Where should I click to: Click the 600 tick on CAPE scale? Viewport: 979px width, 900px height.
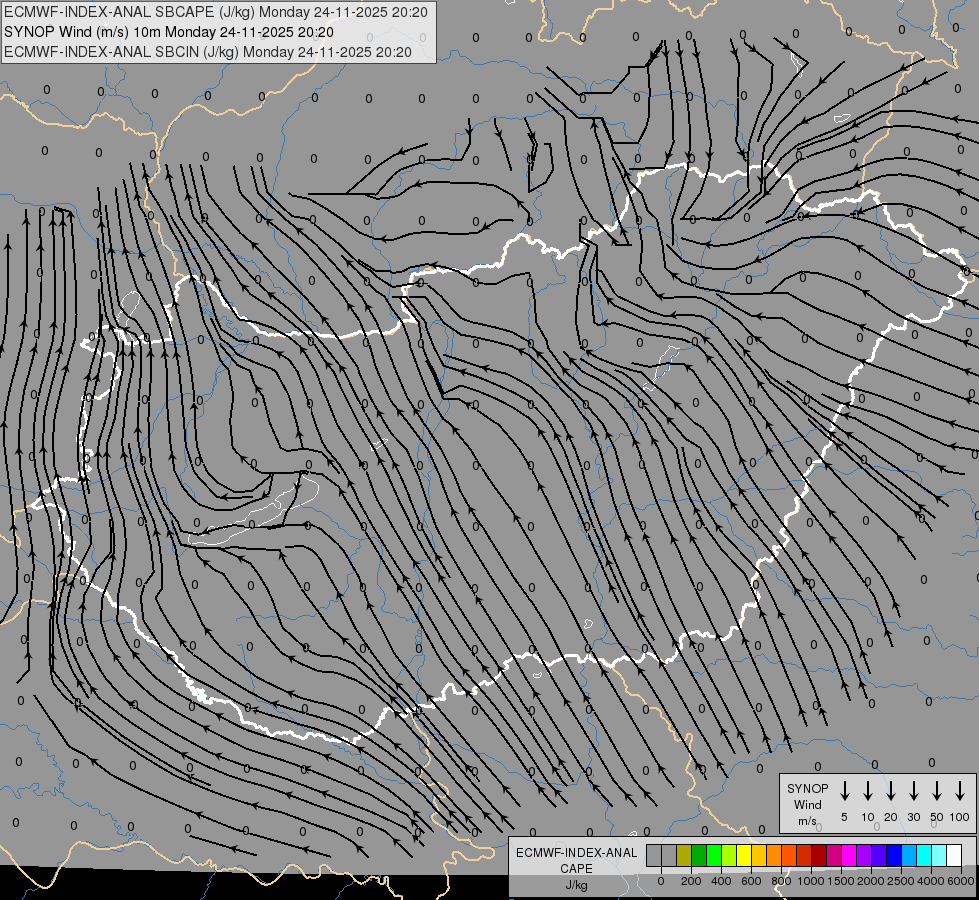tap(751, 881)
